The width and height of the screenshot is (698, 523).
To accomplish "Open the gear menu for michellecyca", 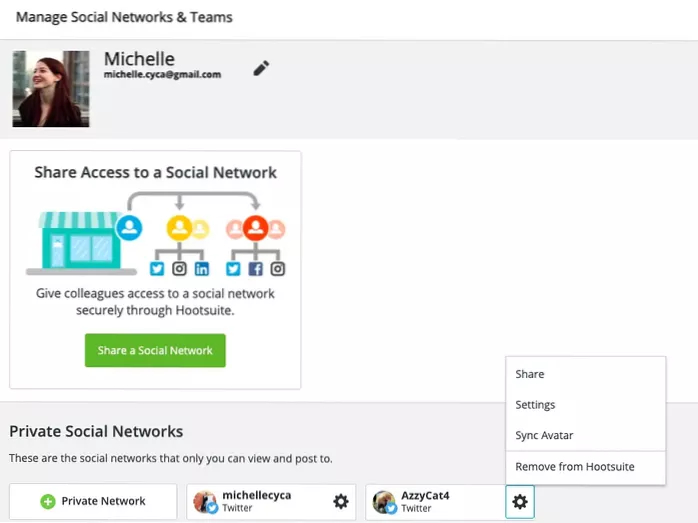I will tap(340, 502).
